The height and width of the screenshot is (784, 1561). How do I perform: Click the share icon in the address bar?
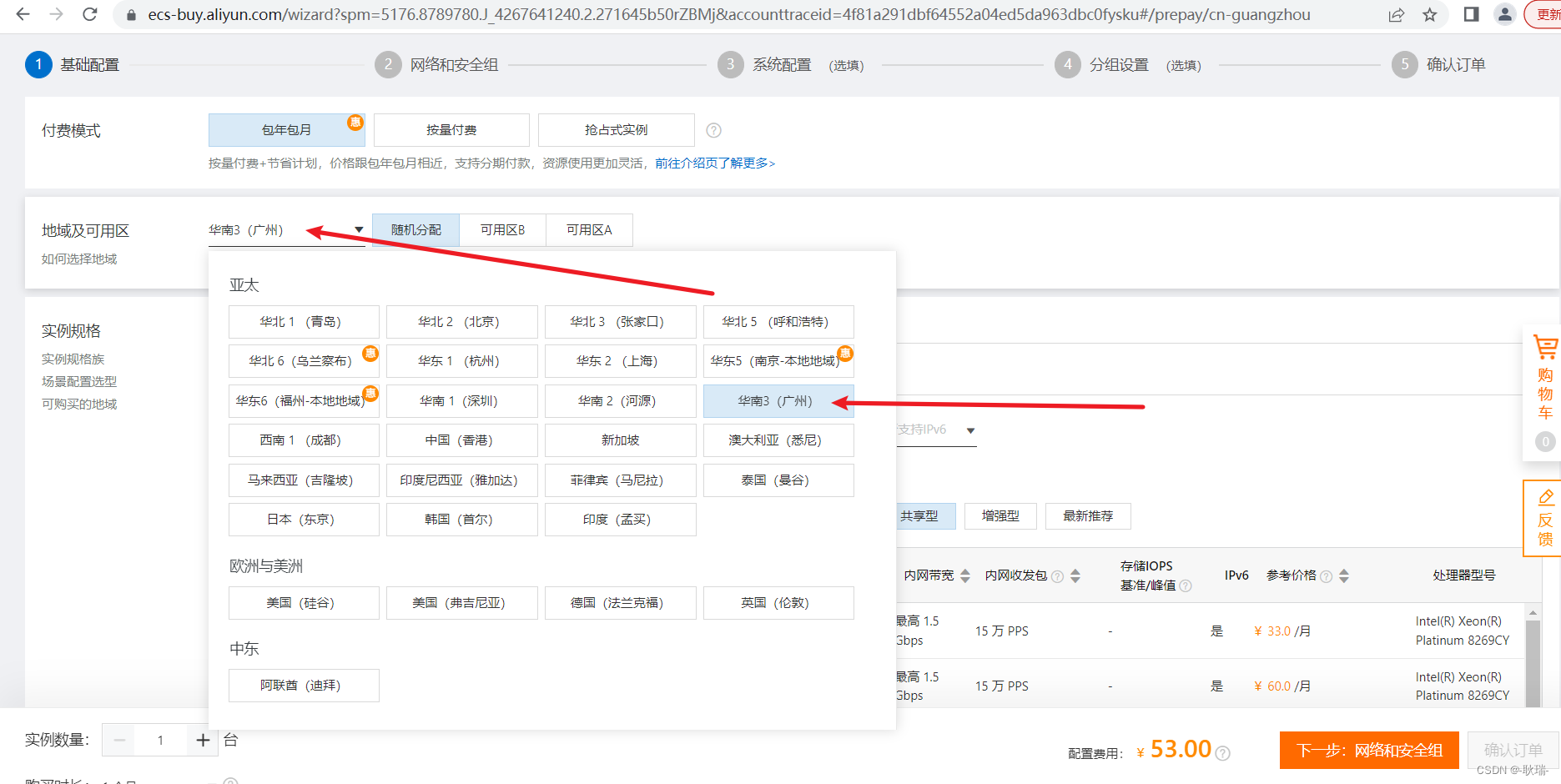pyautogui.click(x=1397, y=14)
